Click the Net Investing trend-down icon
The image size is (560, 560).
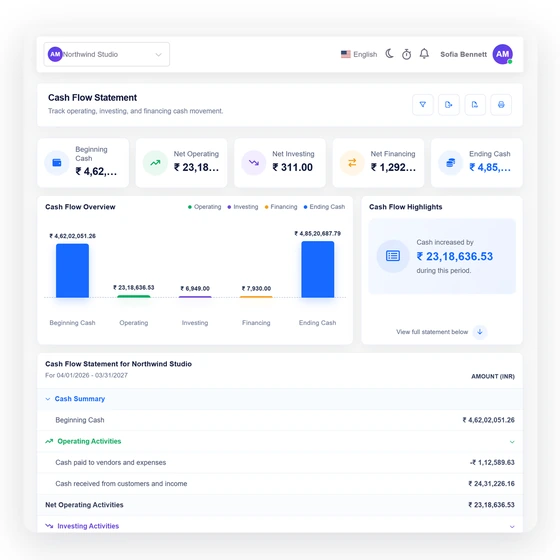(254, 163)
